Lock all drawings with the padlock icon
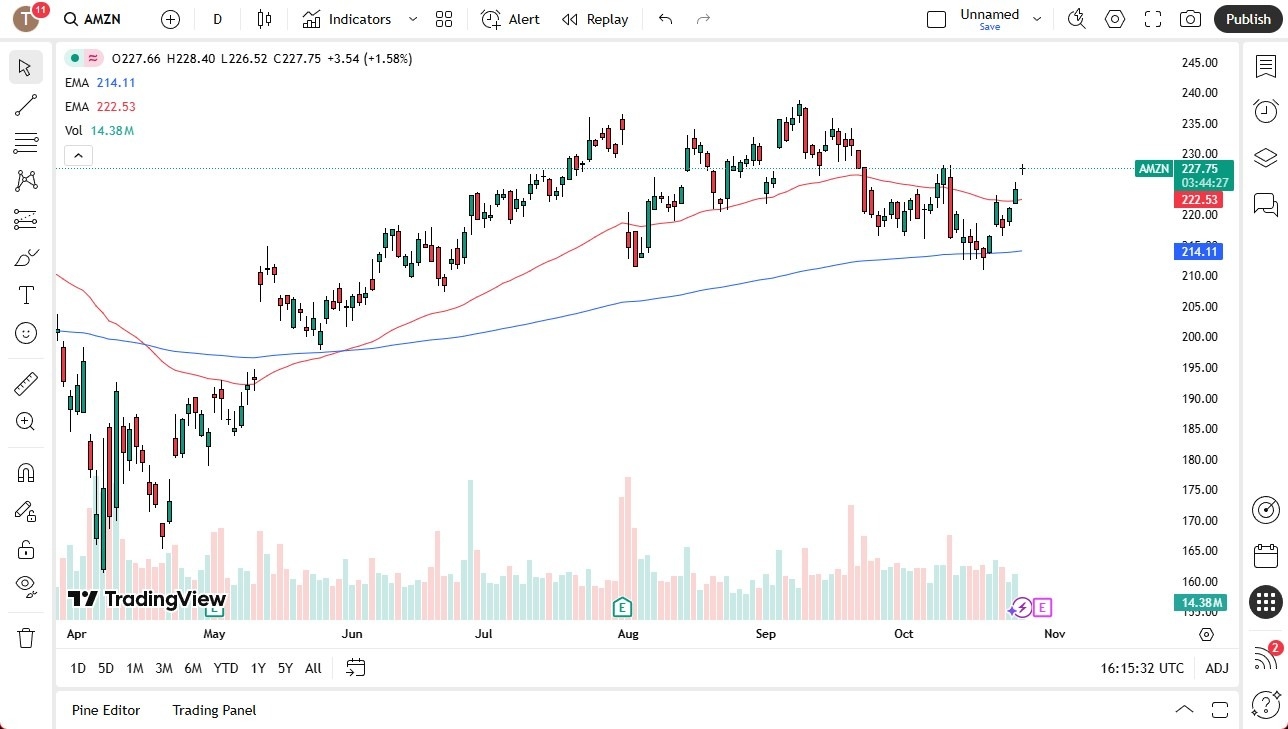 tap(26, 548)
